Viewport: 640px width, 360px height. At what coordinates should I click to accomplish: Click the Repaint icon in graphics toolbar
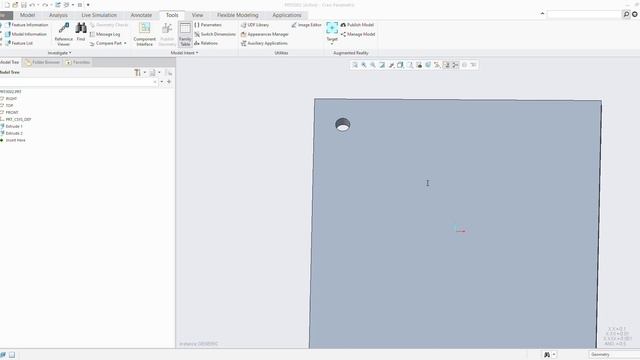(382, 65)
